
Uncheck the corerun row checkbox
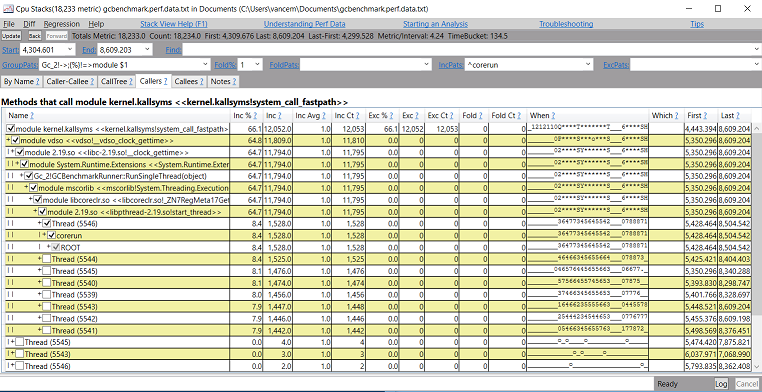tap(51, 236)
